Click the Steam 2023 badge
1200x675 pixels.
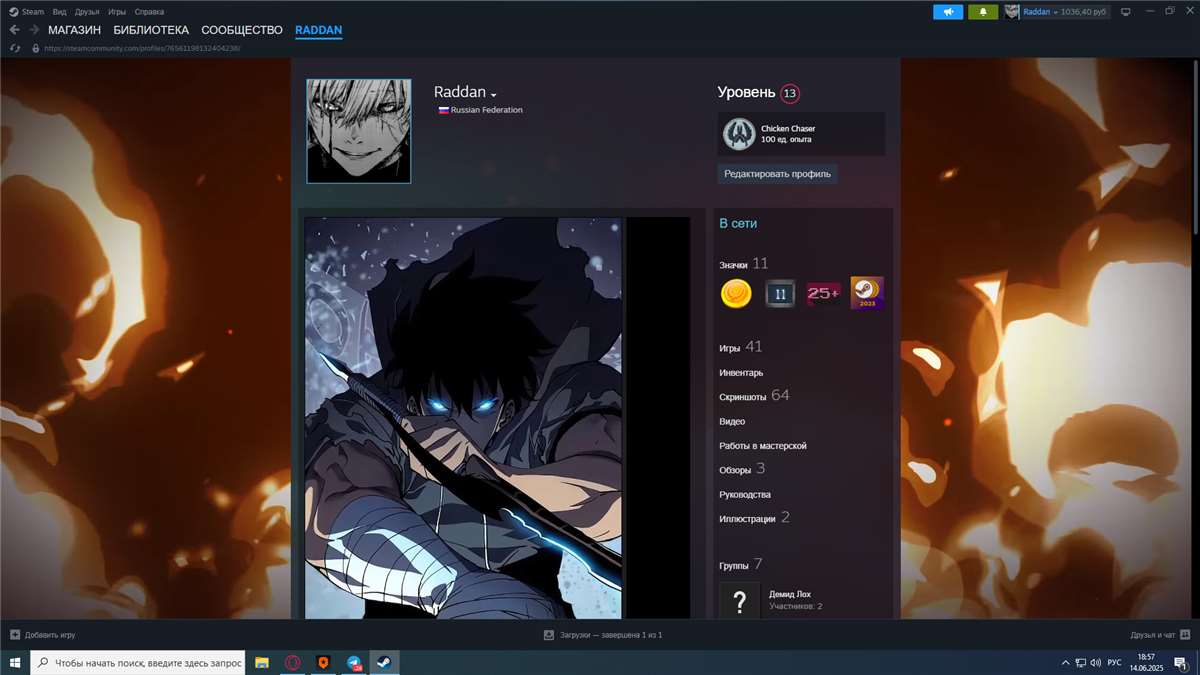867,293
